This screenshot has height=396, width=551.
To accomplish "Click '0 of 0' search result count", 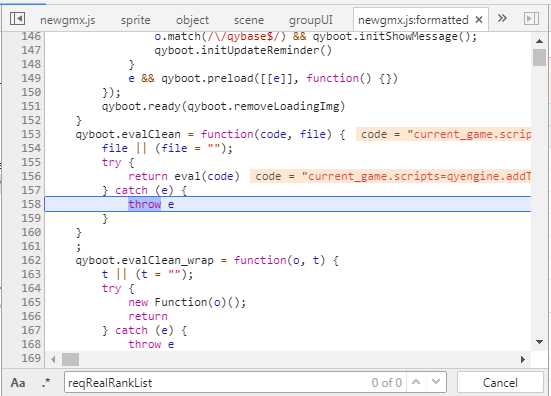I will click(x=387, y=382).
